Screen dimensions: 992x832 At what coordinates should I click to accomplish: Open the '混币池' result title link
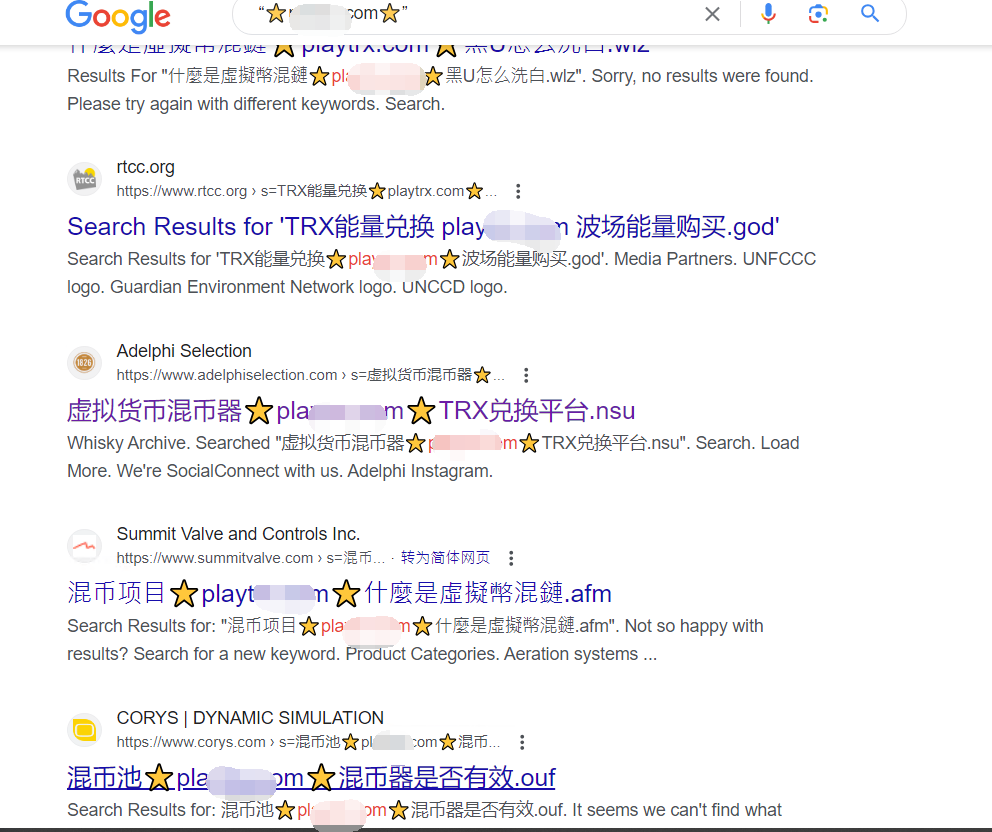click(x=311, y=778)
